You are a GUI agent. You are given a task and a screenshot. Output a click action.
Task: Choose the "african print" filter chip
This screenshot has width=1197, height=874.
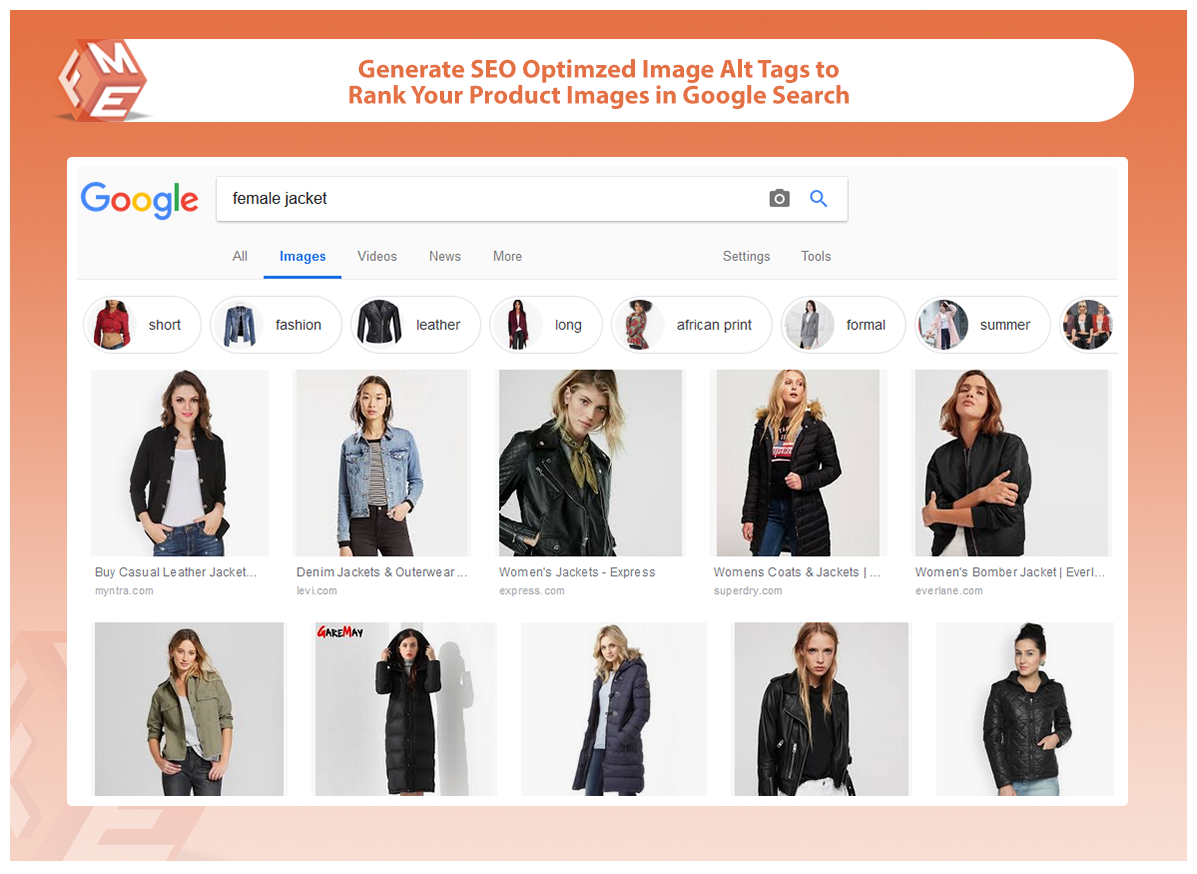pos(691,325)
